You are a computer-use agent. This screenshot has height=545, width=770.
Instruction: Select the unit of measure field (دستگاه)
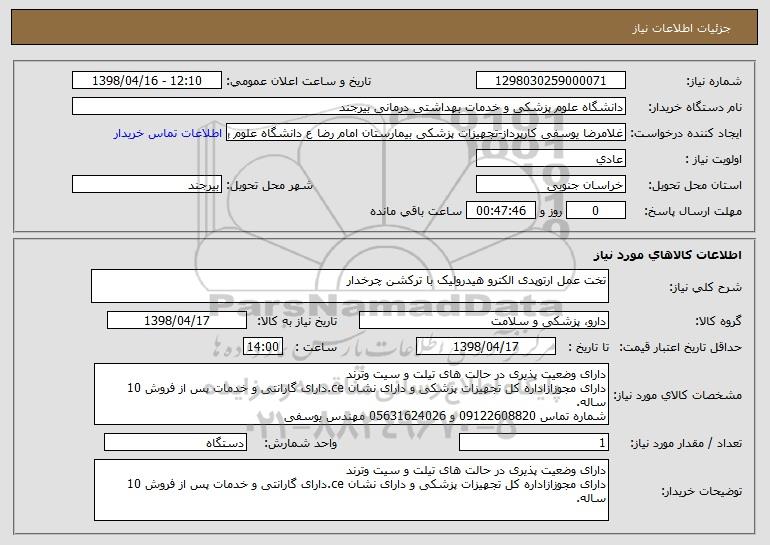175,442
